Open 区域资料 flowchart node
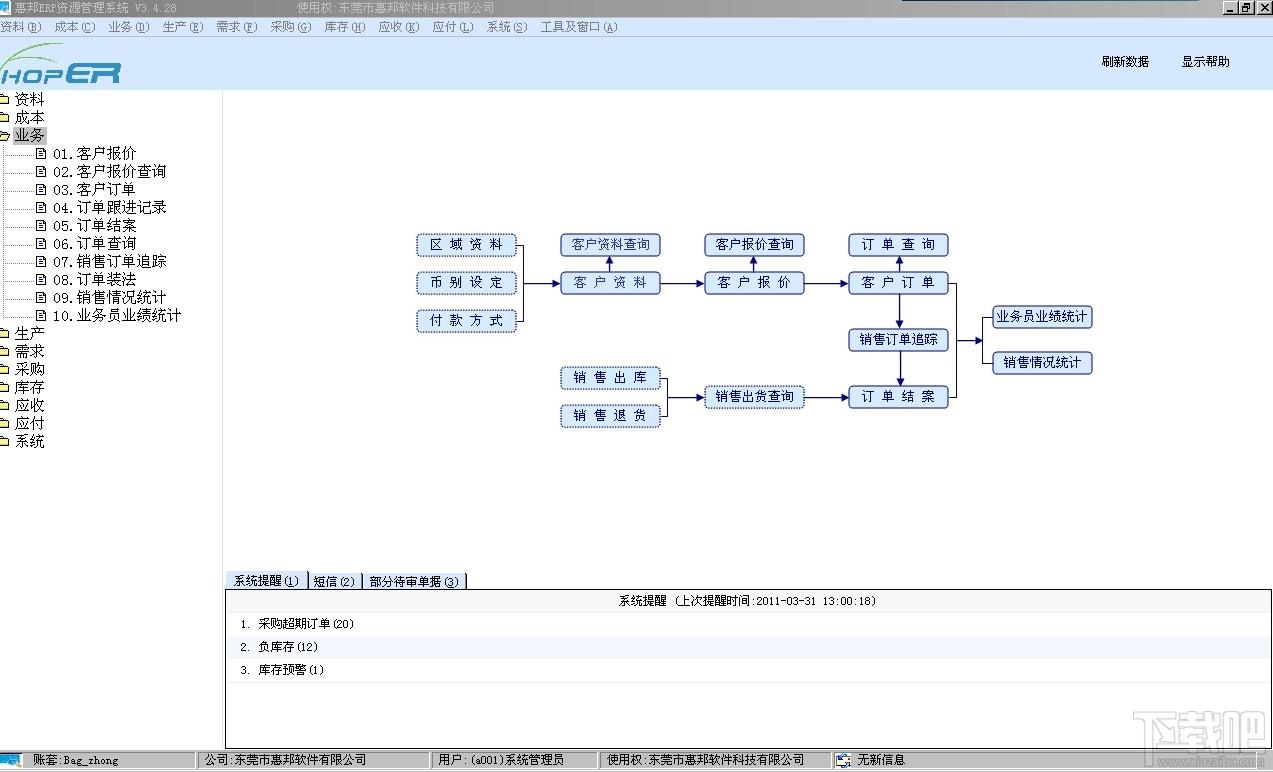This screenshot has width=1273, height=772. 467,245
